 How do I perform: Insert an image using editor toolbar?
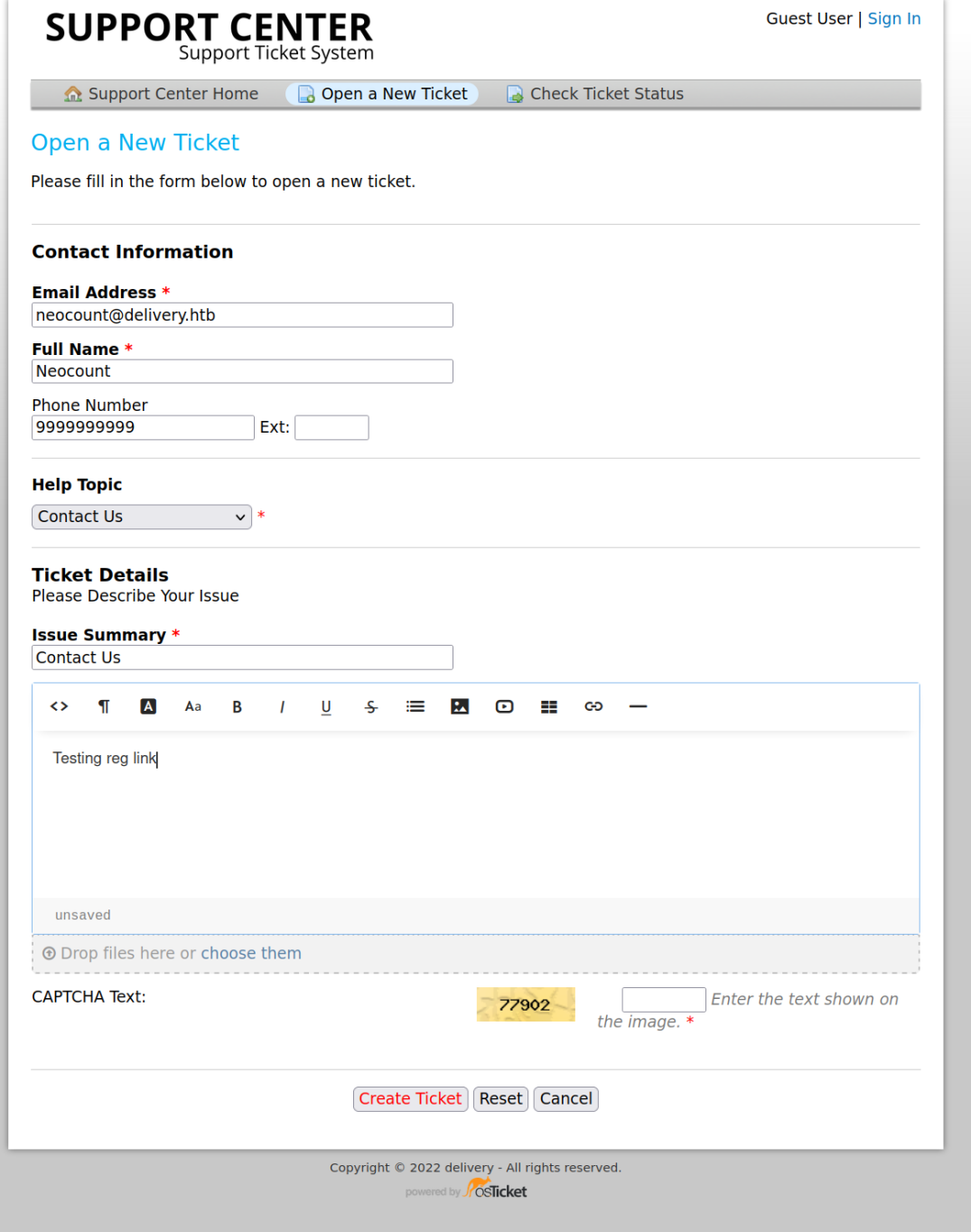(460, 706)
